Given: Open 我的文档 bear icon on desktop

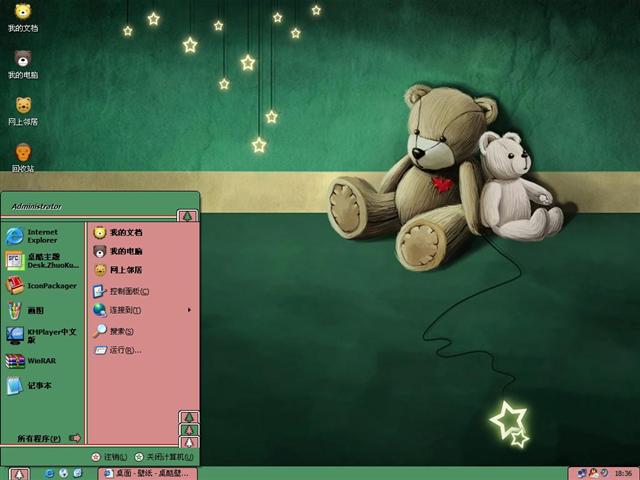Looking at the screenshot, I should tap(23, 18).
